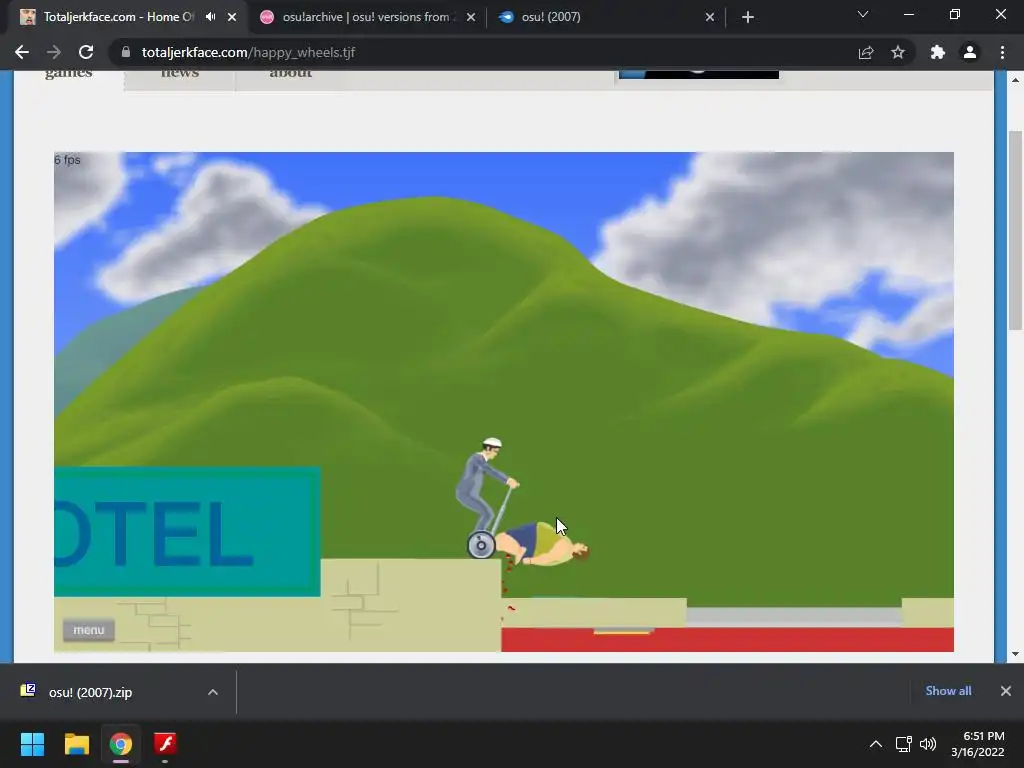View site info via the padlock icon
This screenshot has width=1024, height=768.
click(126, 52)
